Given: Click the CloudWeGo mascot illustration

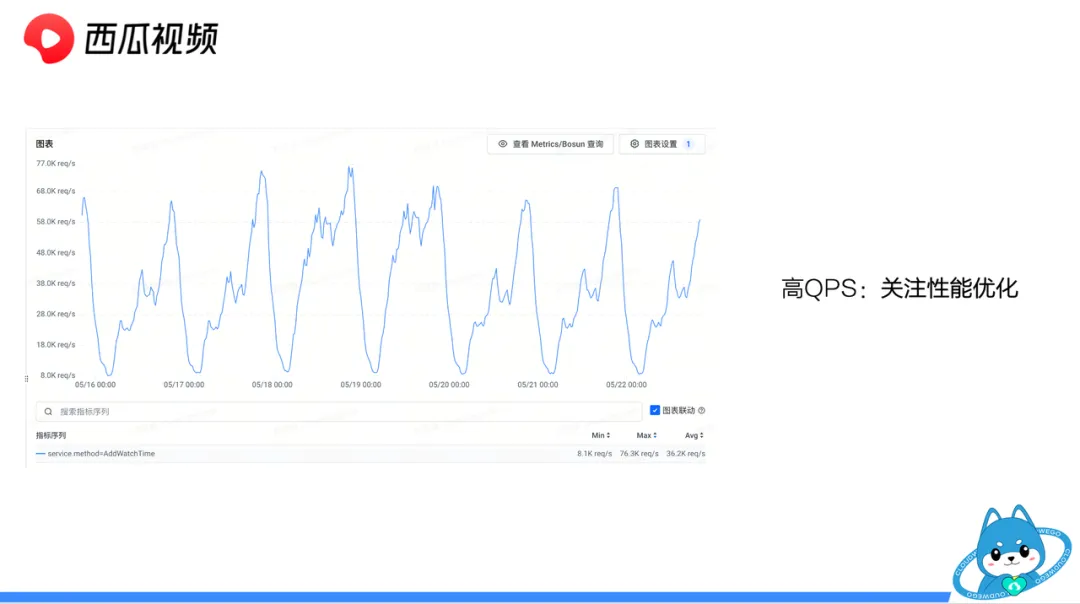Looking at the screenshot, I should tap(1012, 552).
